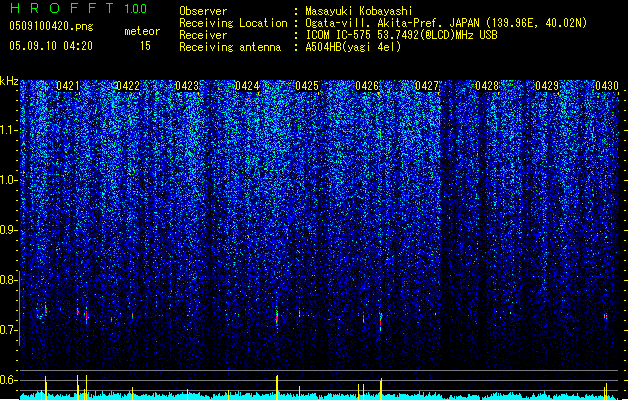629x400 pixels.
Task: Click the "meteor" count label
Action: [x=142, y=31]
